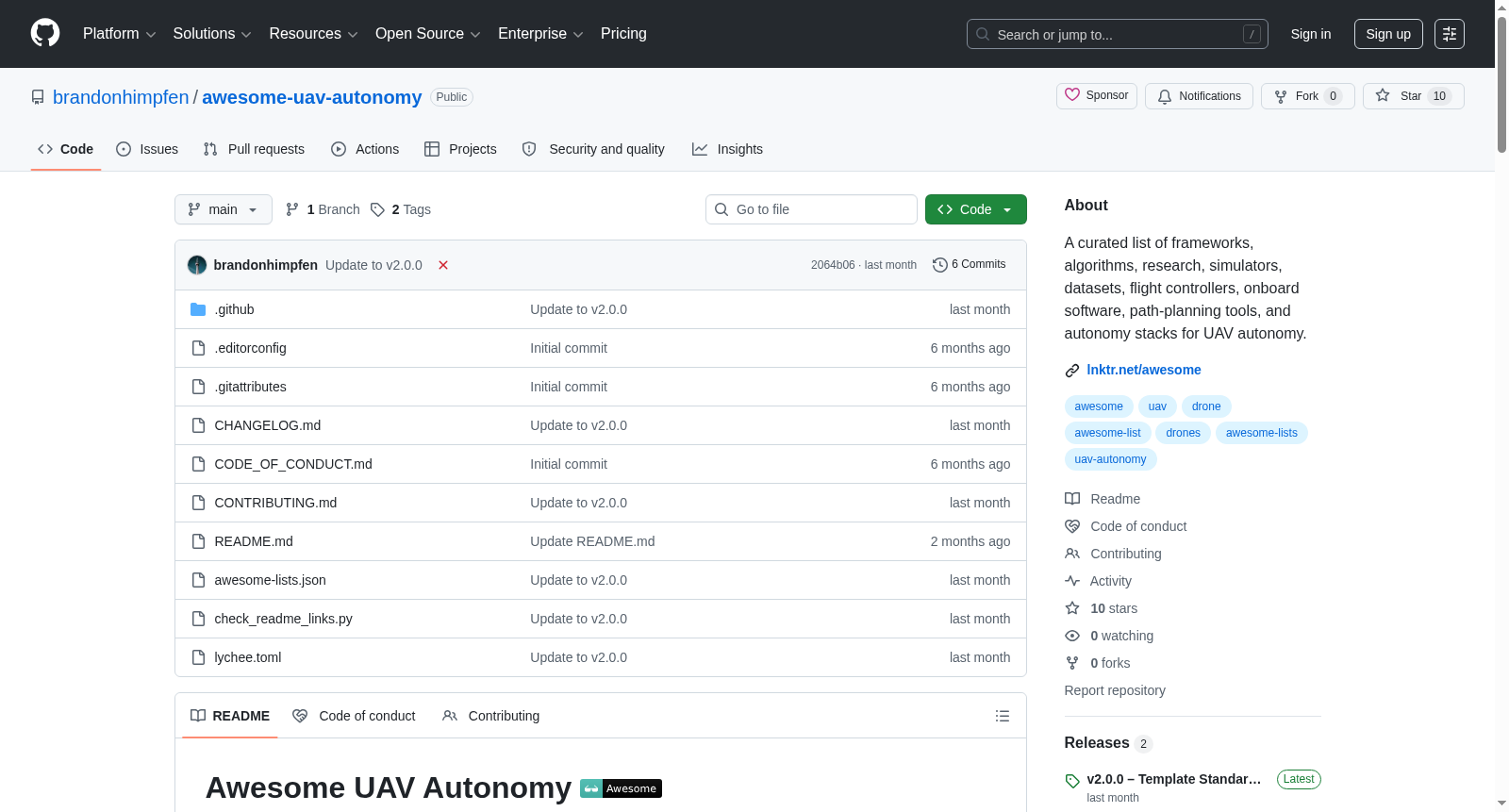The height and width of the screenshot is (812, 1509).
Task: Click the book icon beside Readme in About
Action: click(1072, 499)
